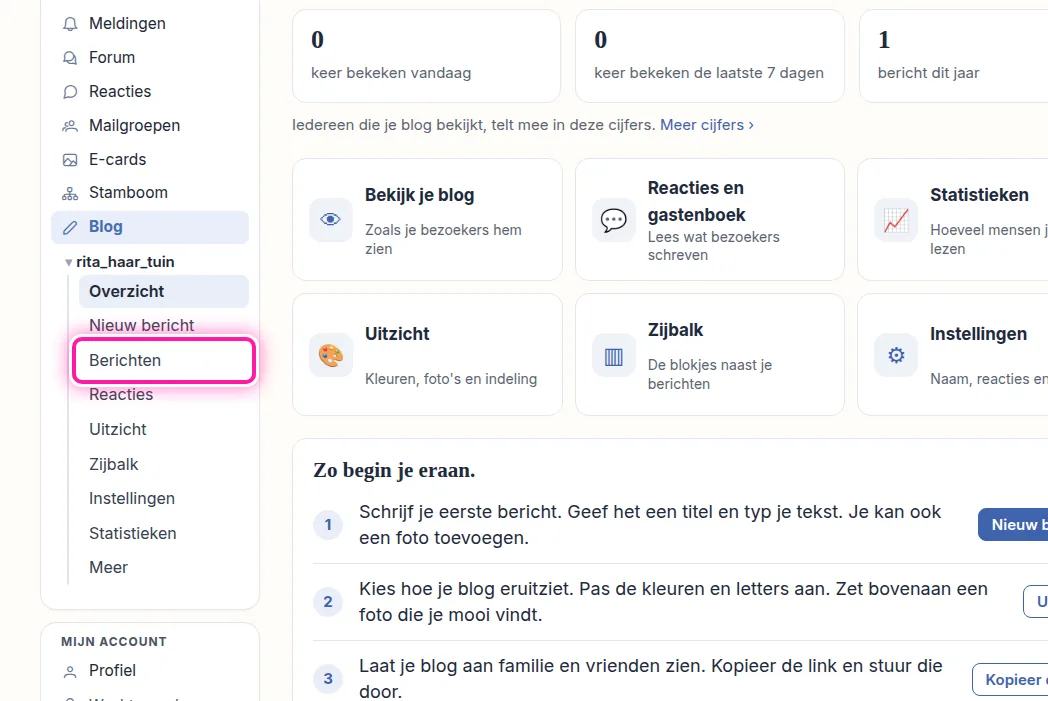Open the Zijbalk card title
This screenshot has height=701, width=1048.
point(675,330)
